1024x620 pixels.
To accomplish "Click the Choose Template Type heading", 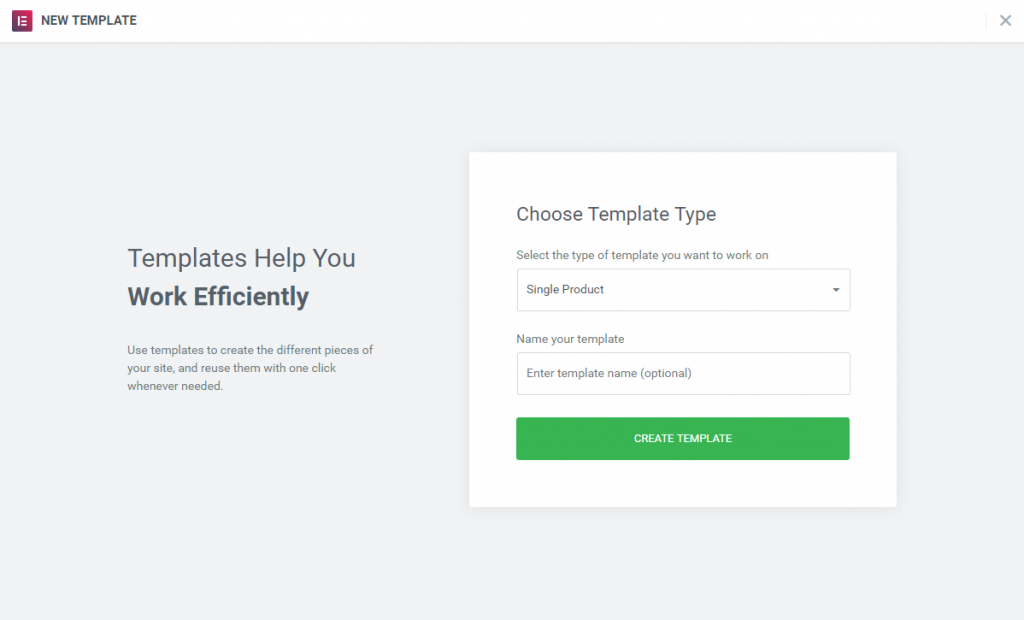I will [x=616, y=214].
